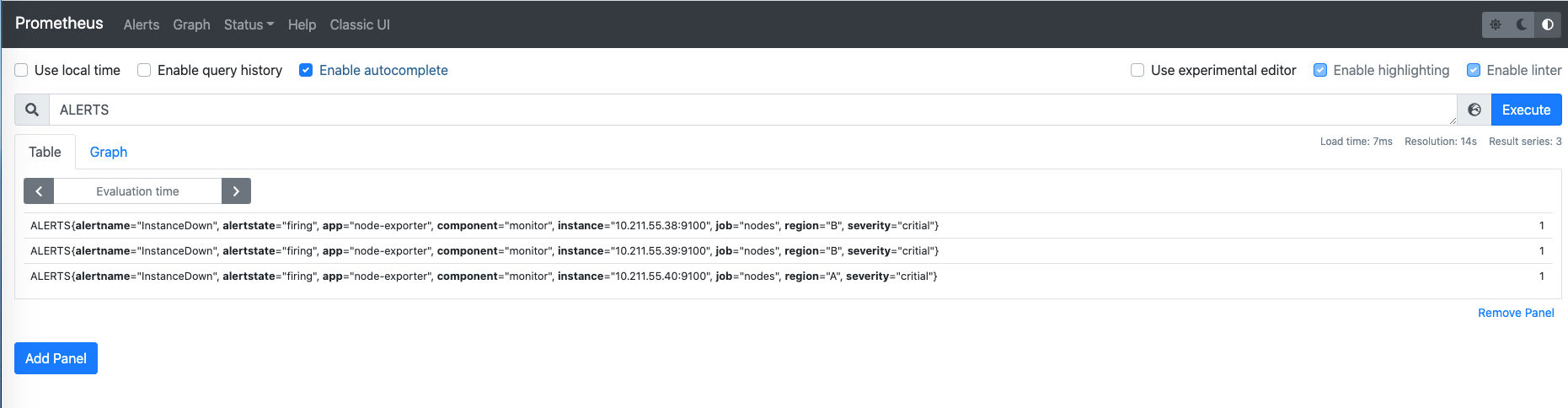
Task: Click the search magnifier icon
Action: (x=32, y=110)
